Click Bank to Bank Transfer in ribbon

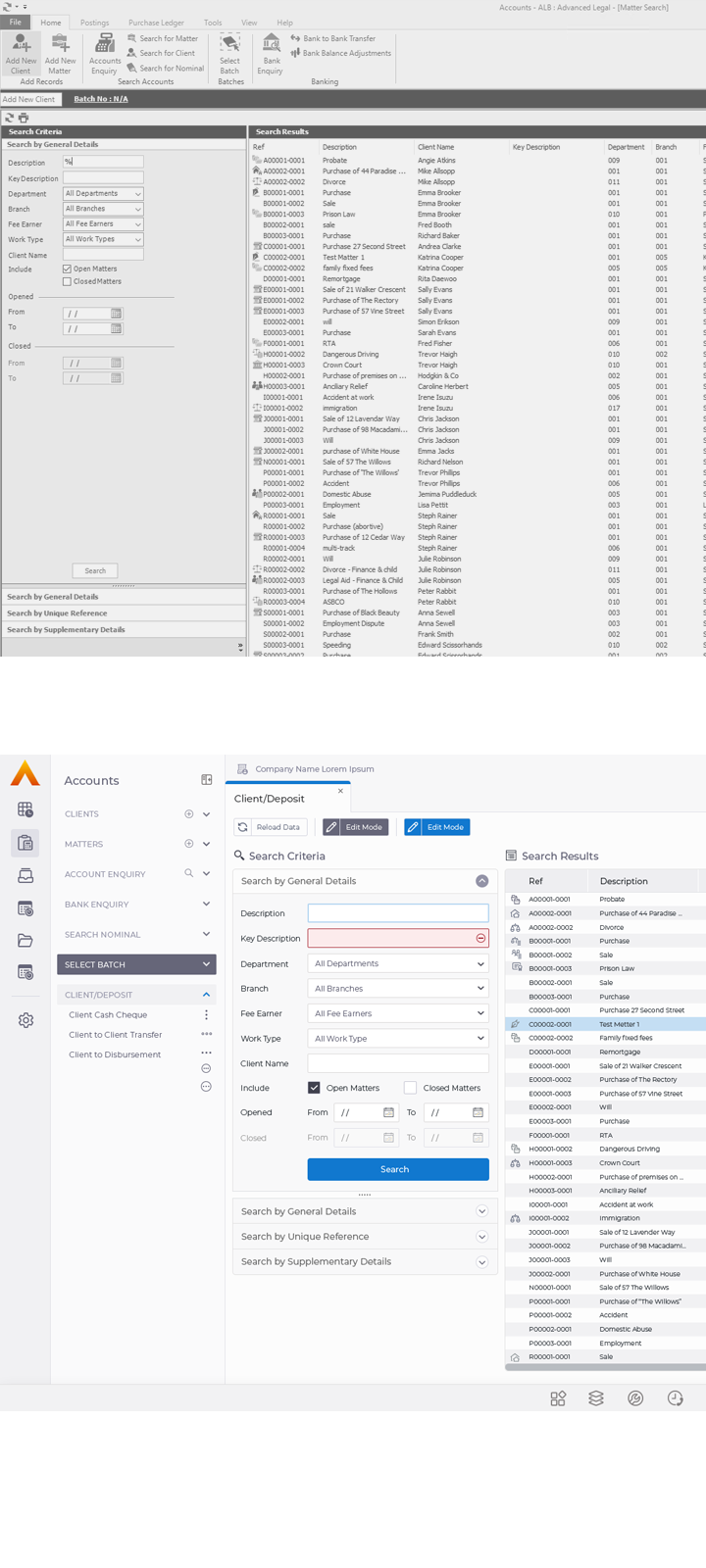333,38
